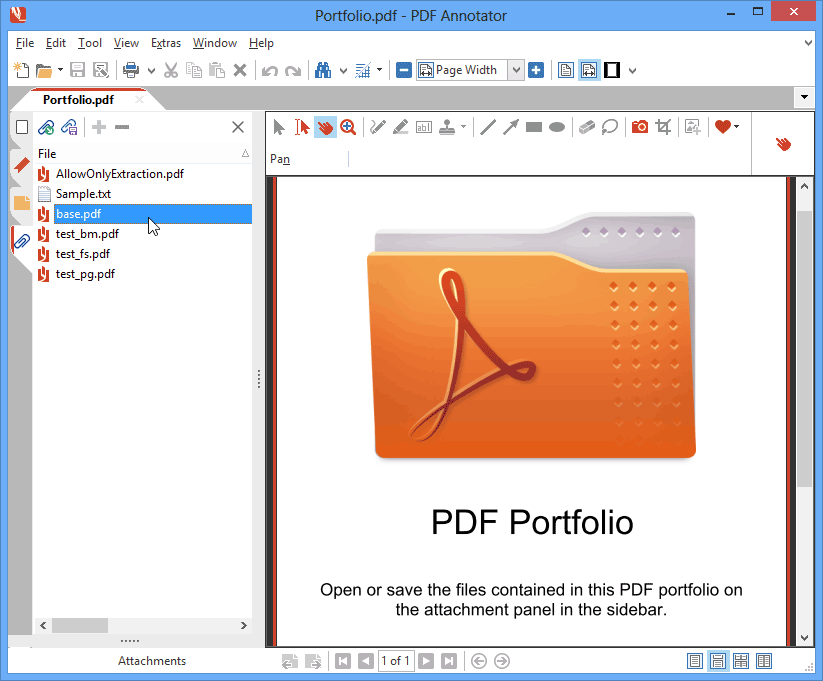823x681 pixels.
Task: Select the Stamp tool
Action: point(447,127)
